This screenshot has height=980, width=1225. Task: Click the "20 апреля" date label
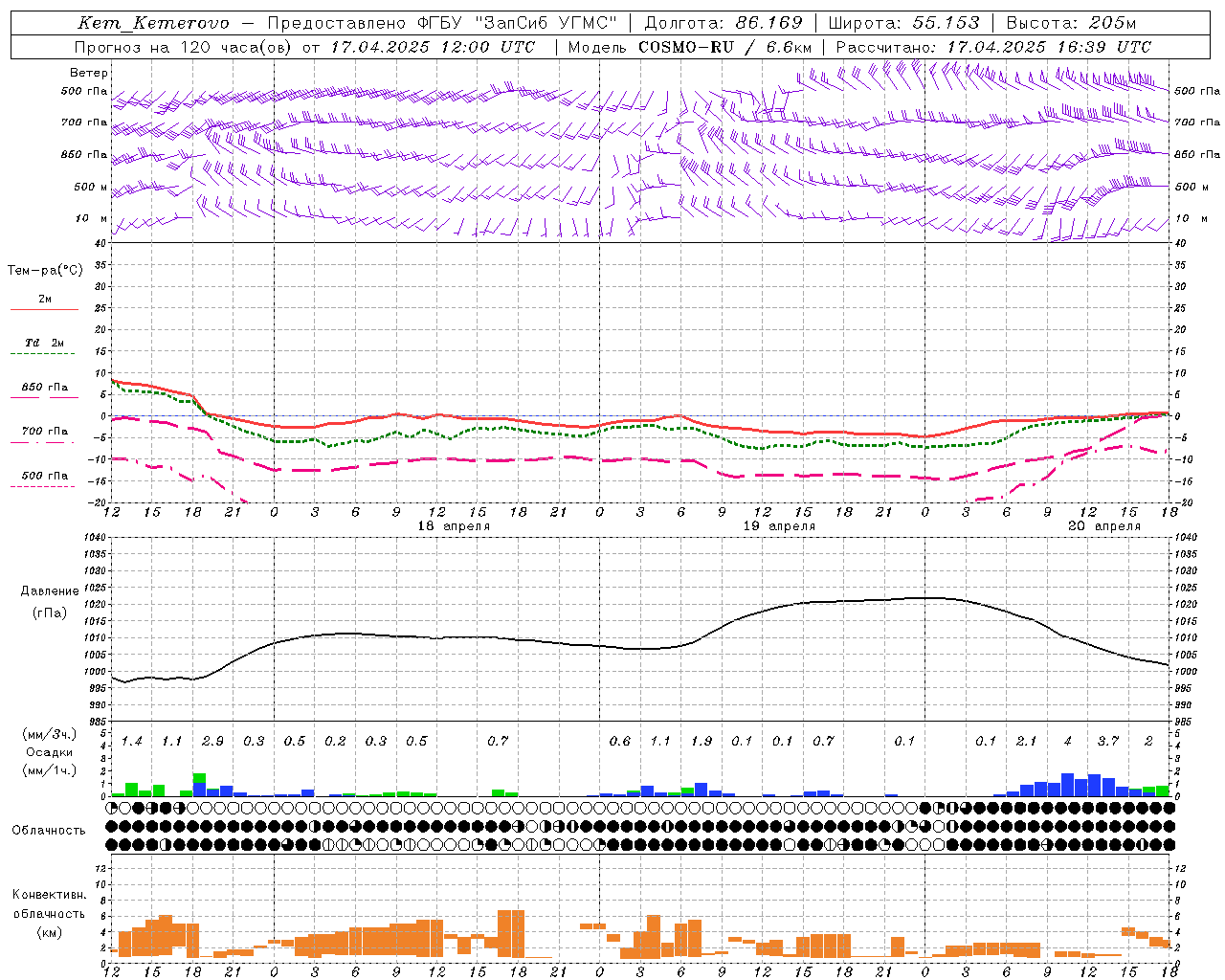pos(1104,526)
